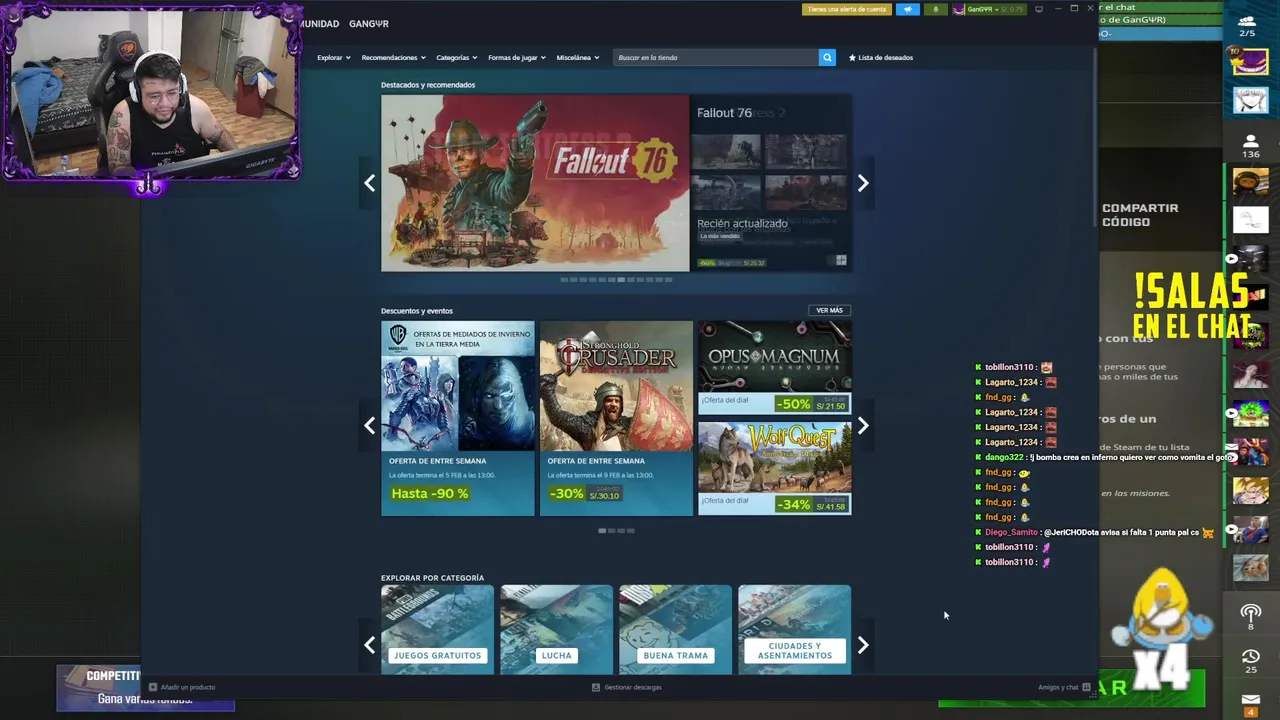Open the notifications bell icon
Image resolution: width=1280 pixels, height=720 pixels.
point(936,9)
